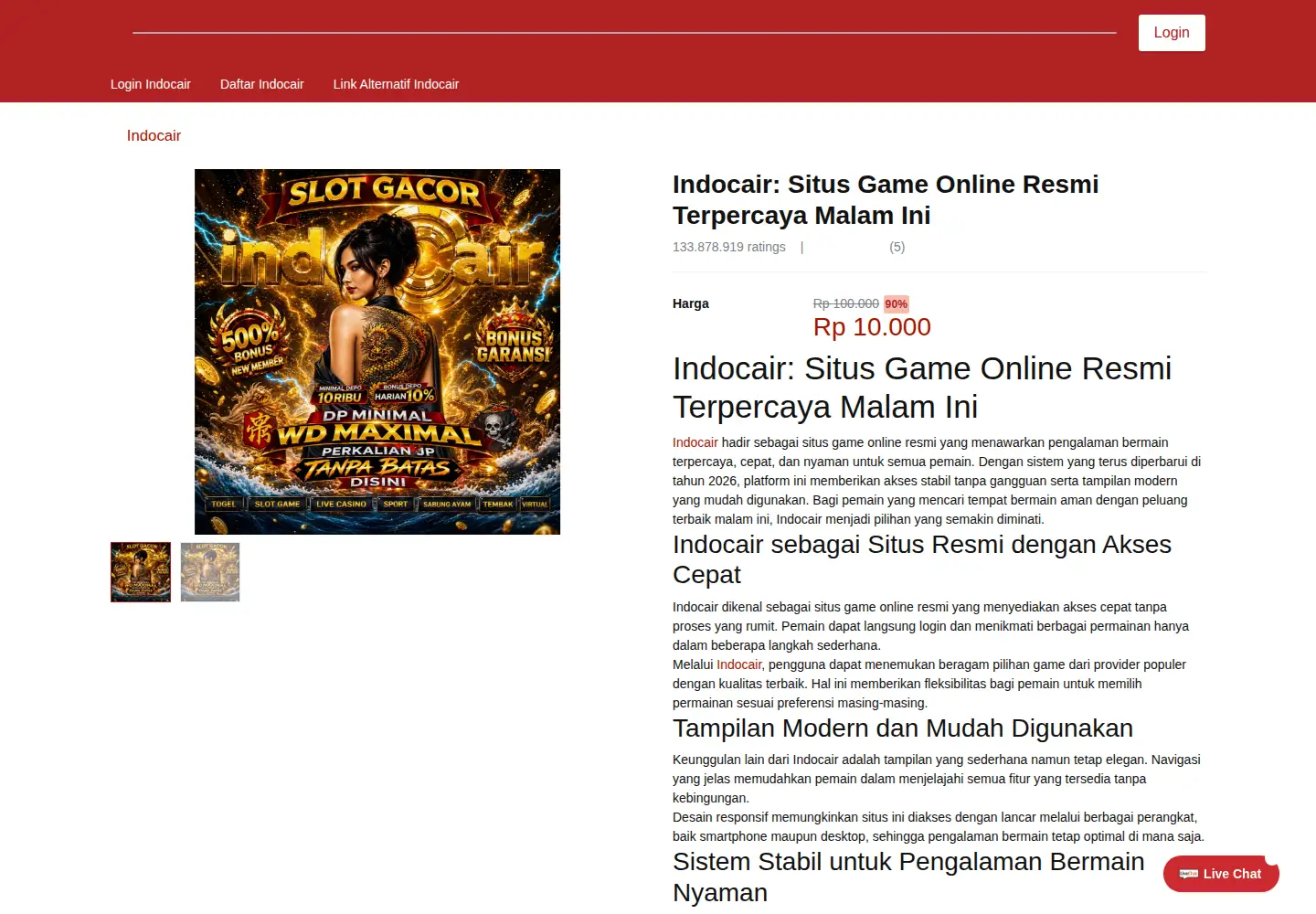
Task: Click the Rp 10.000 price
Action: tap(872, 327)
